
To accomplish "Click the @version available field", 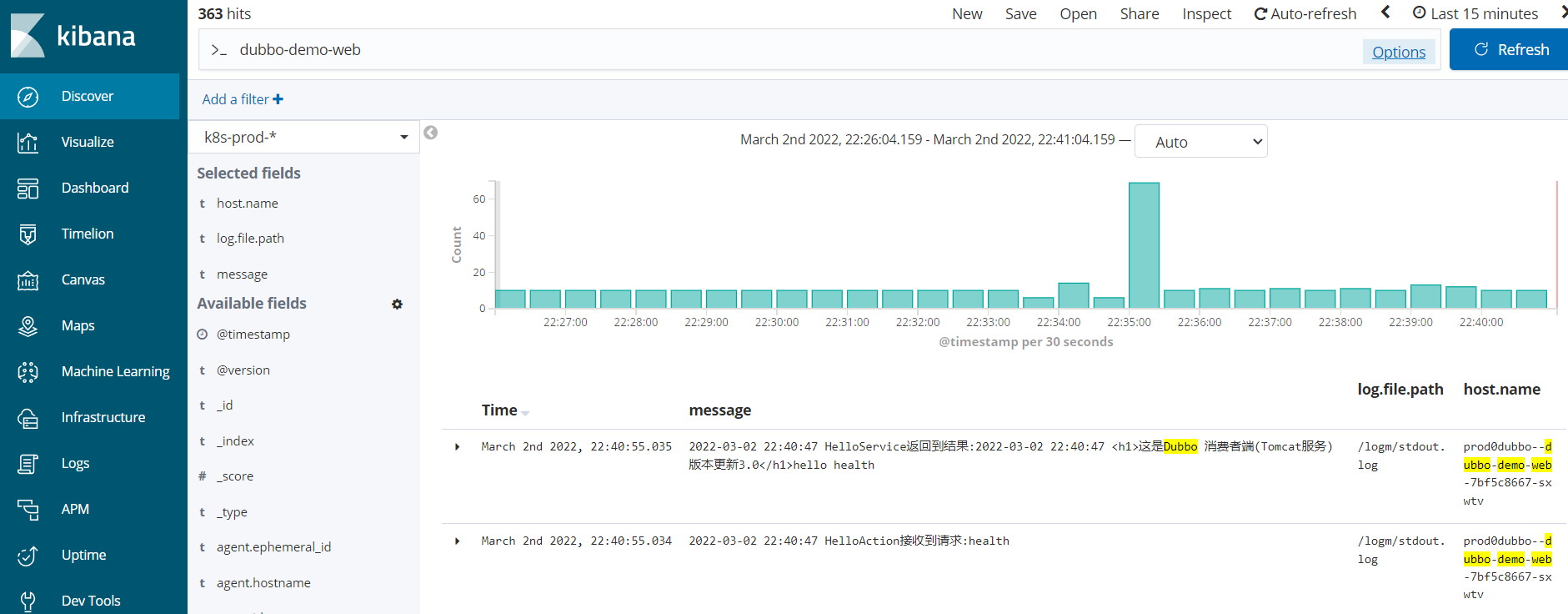I will point(243,370).
